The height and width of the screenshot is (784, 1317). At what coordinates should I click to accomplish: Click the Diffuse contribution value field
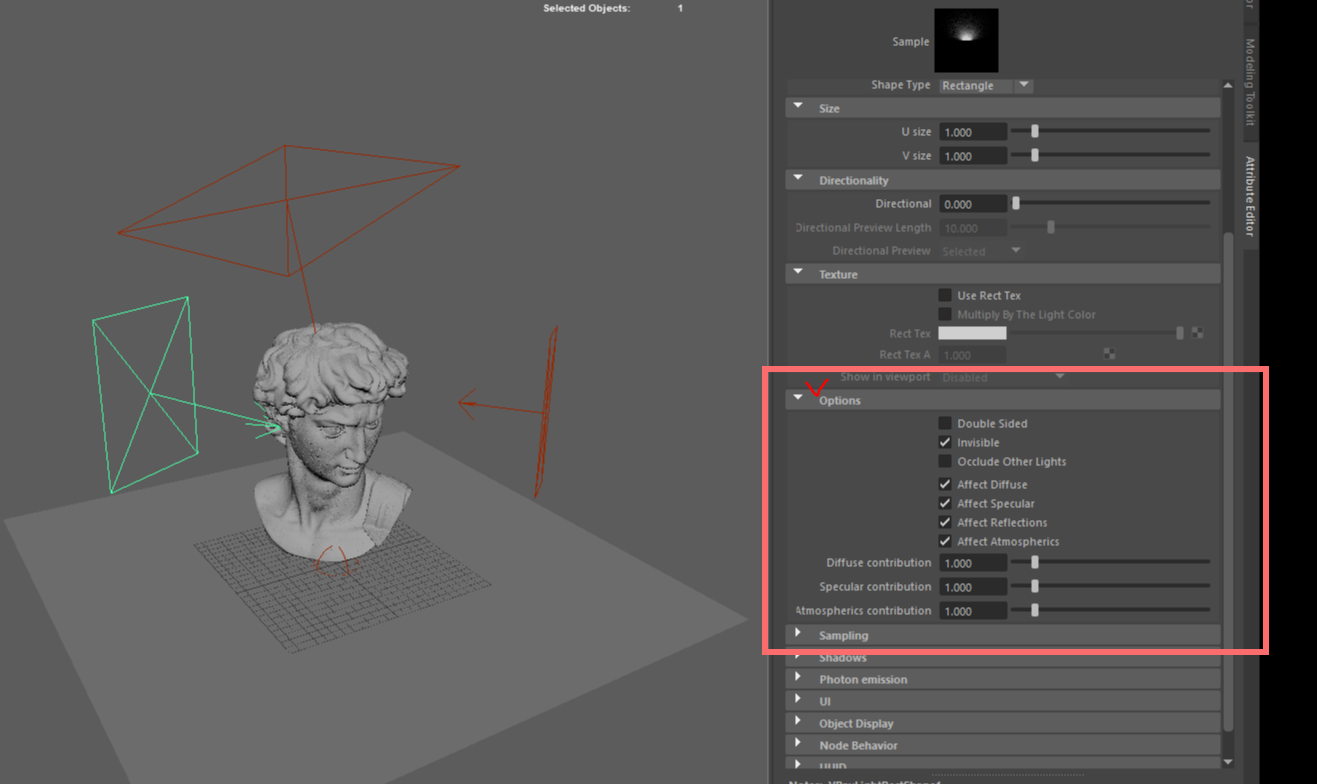pyautogui.click(x=973, y=563)
